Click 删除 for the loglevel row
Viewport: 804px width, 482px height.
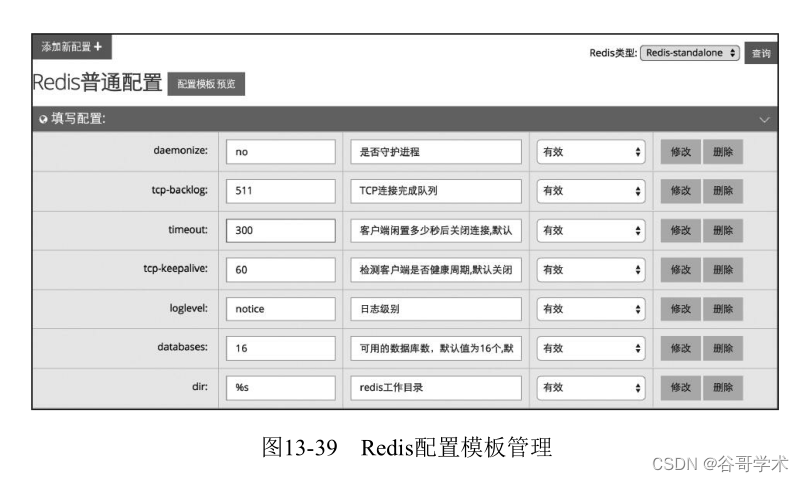pos(722,309)
